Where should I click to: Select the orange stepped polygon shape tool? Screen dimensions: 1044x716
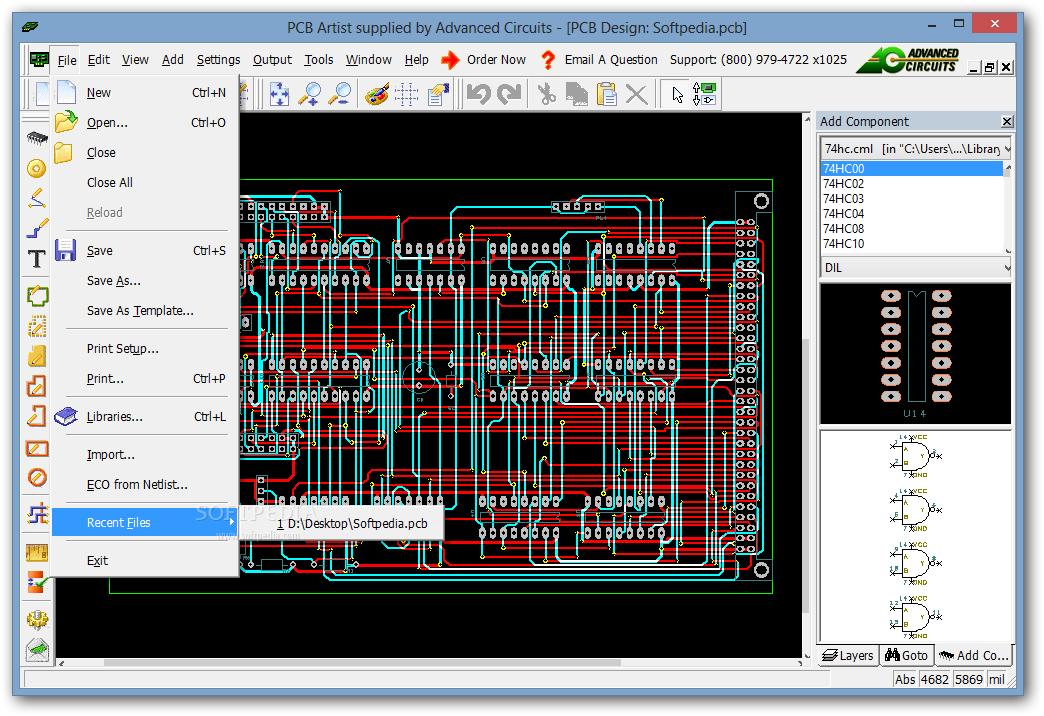click(37, 386)
